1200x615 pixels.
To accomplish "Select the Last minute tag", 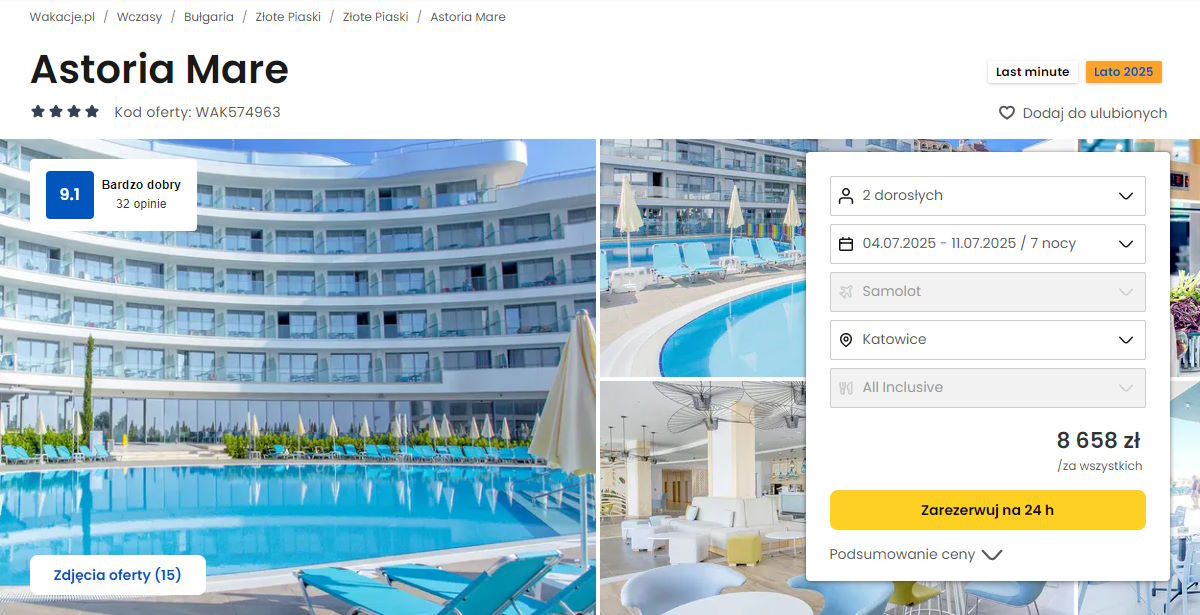I will (1033, 72).
